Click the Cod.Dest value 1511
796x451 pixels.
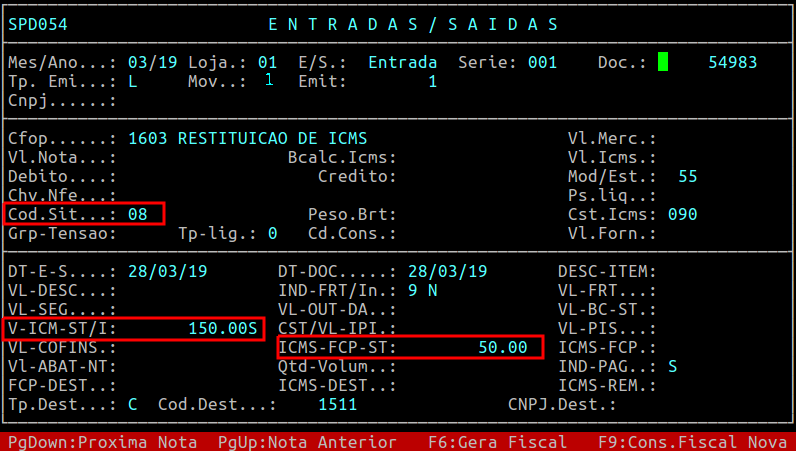click(x=337, y=404)
